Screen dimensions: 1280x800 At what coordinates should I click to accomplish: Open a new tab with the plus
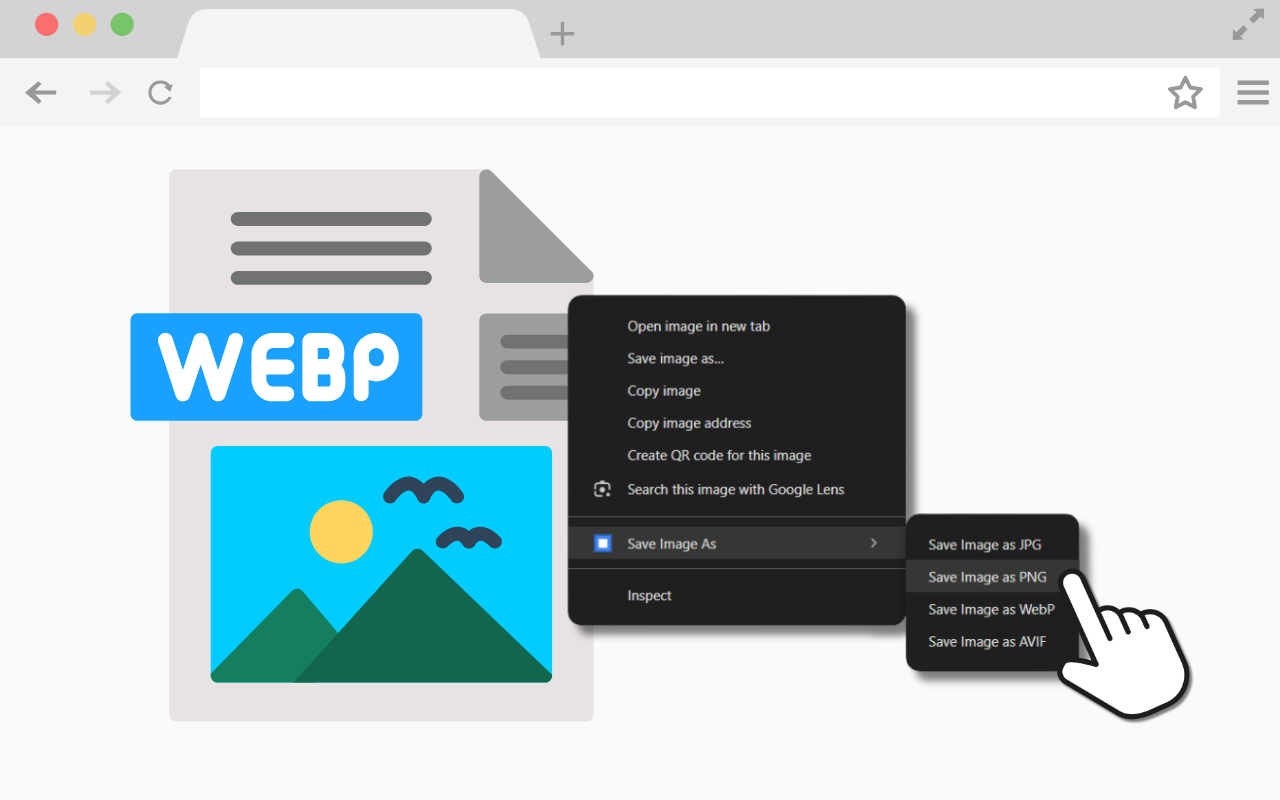pos(562,33)
